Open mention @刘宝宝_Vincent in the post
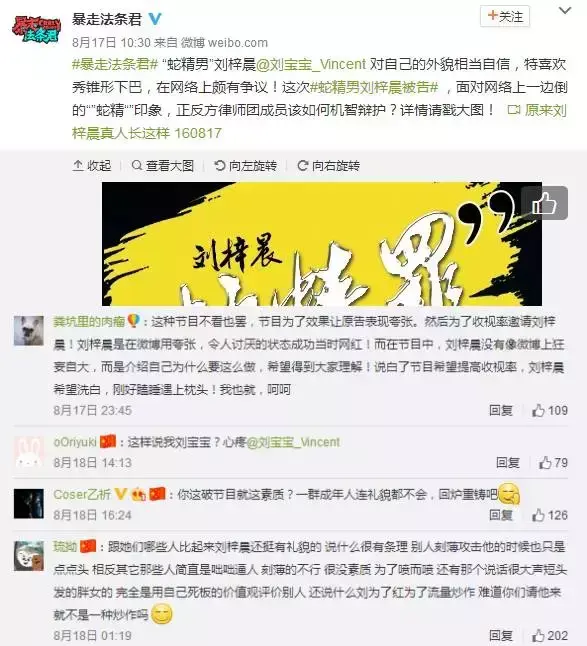The width and height of the screenshot is (587, 646). click(311, 64)
